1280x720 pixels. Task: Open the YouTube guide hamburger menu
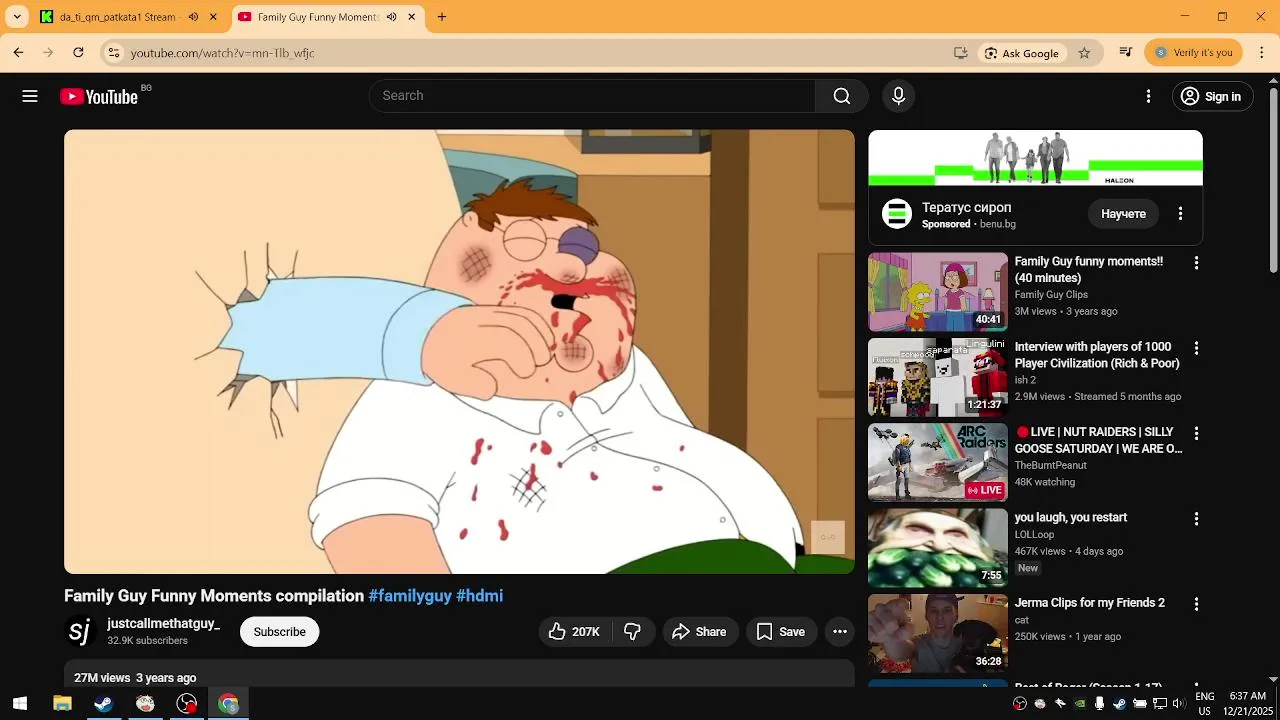click(x=30, y=96)
